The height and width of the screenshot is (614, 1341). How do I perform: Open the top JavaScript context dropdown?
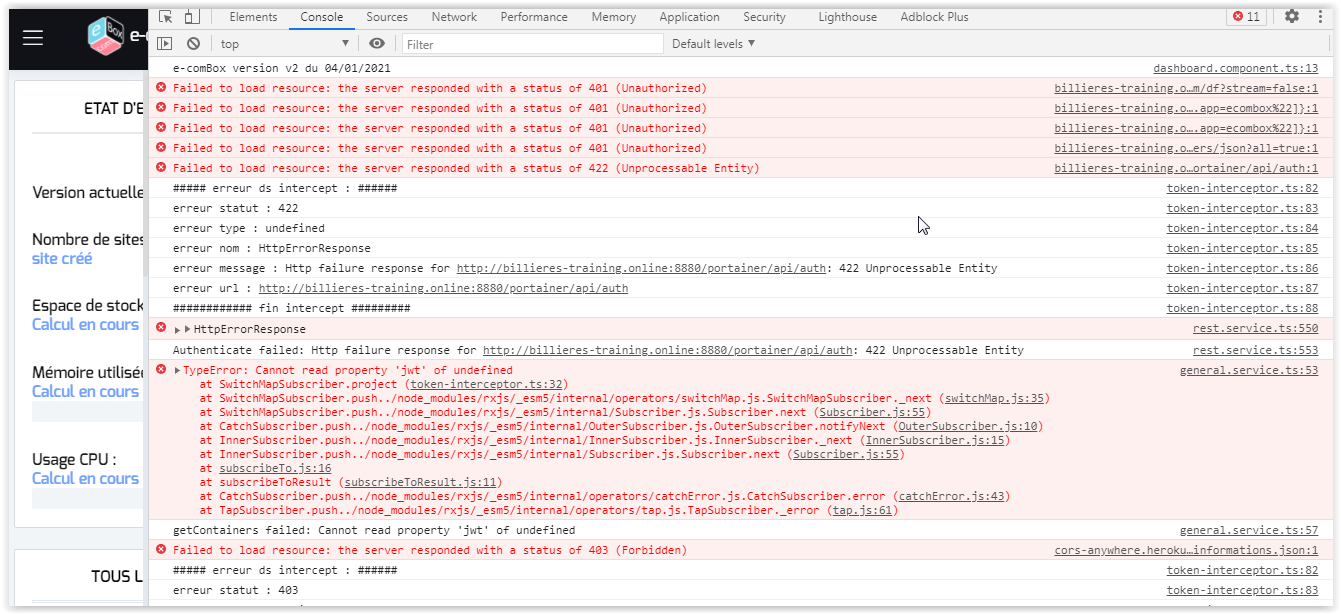click(x=285, y=44)
